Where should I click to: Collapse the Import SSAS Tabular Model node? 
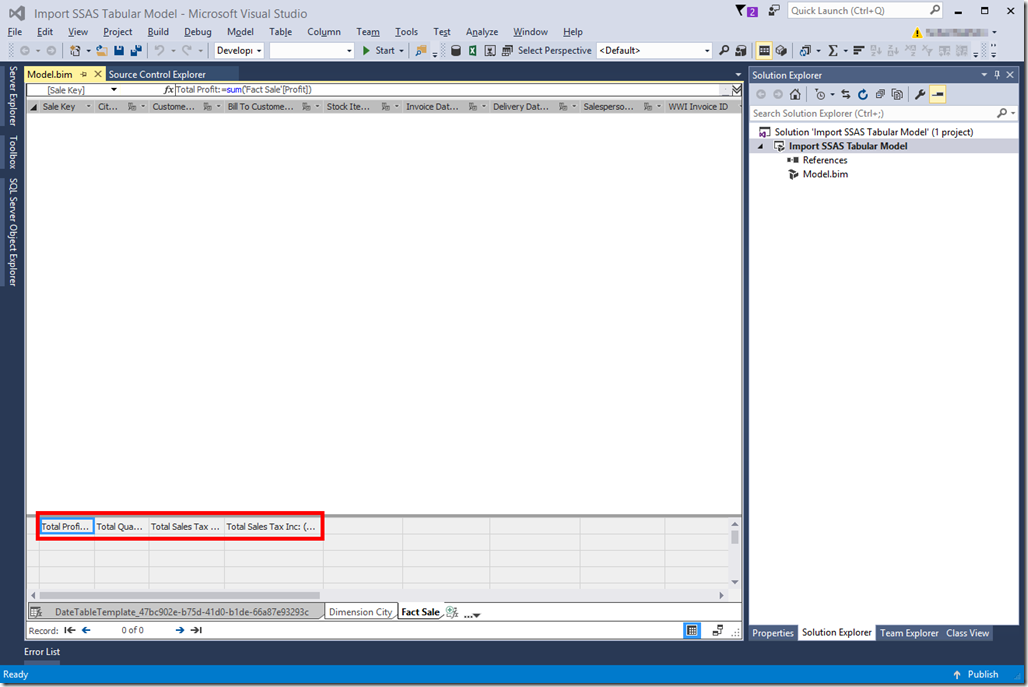coord(761,146)
